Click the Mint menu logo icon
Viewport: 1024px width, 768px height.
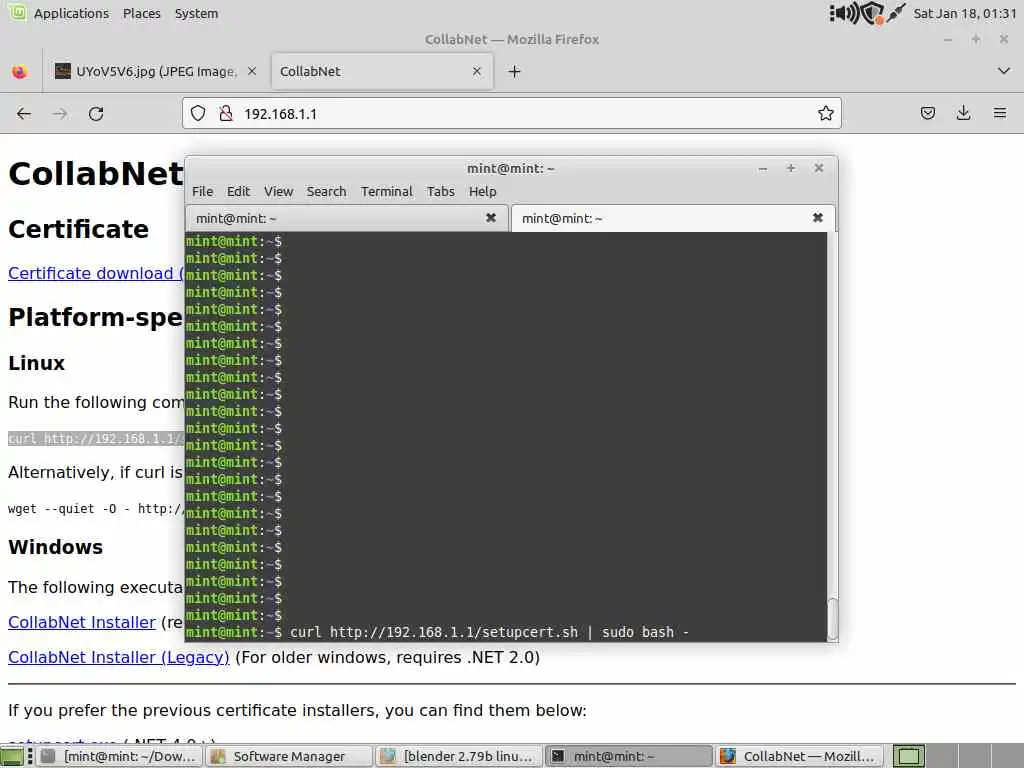tap(17, 12)
